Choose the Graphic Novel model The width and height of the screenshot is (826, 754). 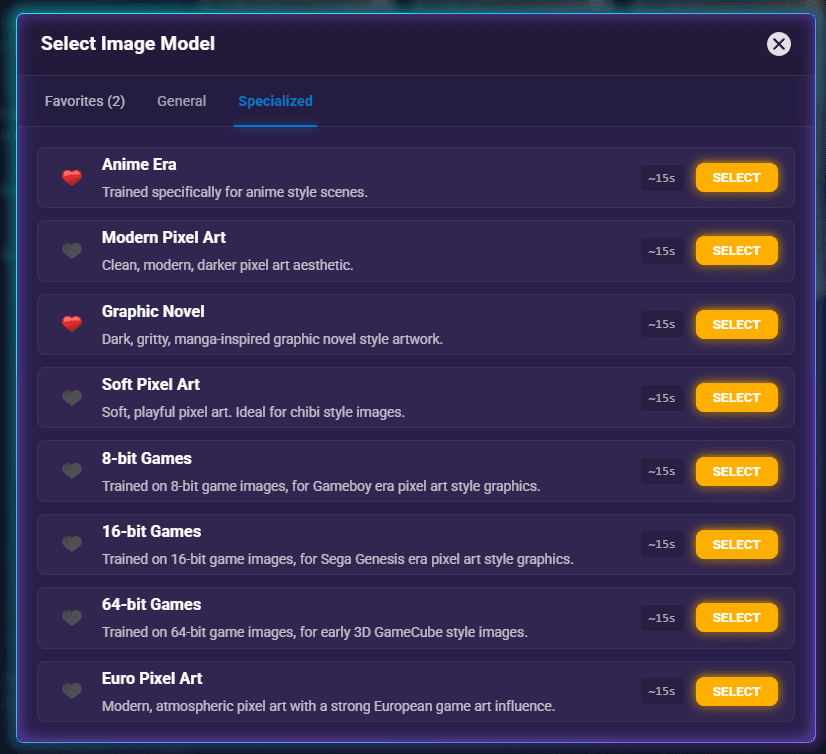(x=736, y=324)
